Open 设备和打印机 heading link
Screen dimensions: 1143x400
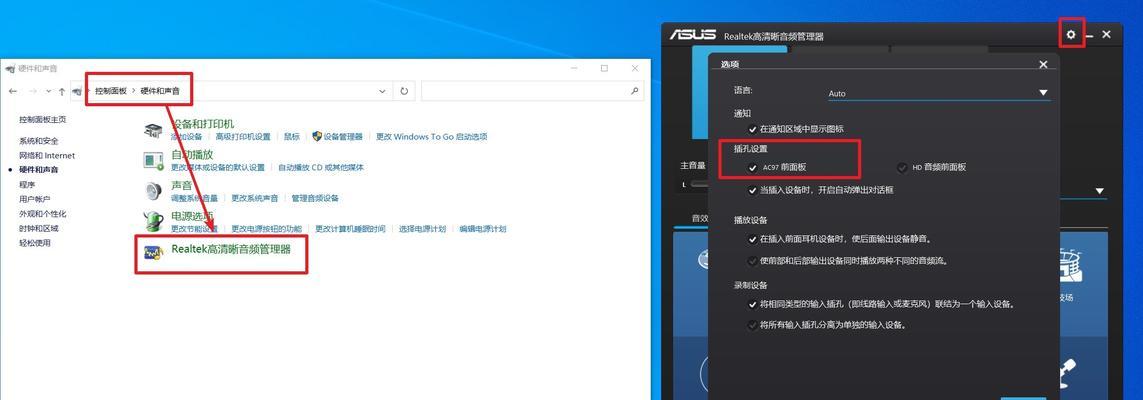coord(203,125)
